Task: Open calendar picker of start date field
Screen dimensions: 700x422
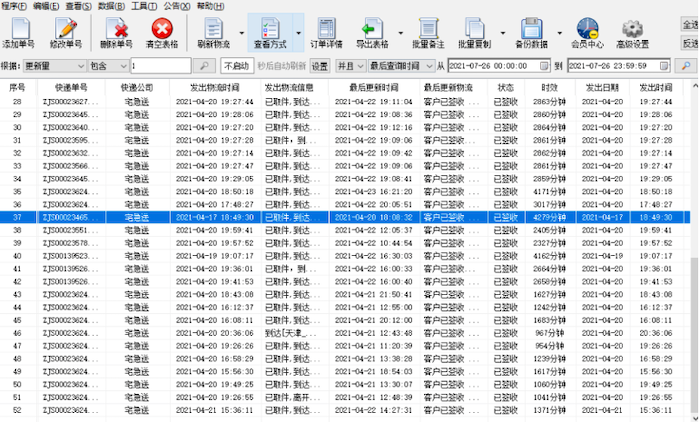Action: click(544, 66)
